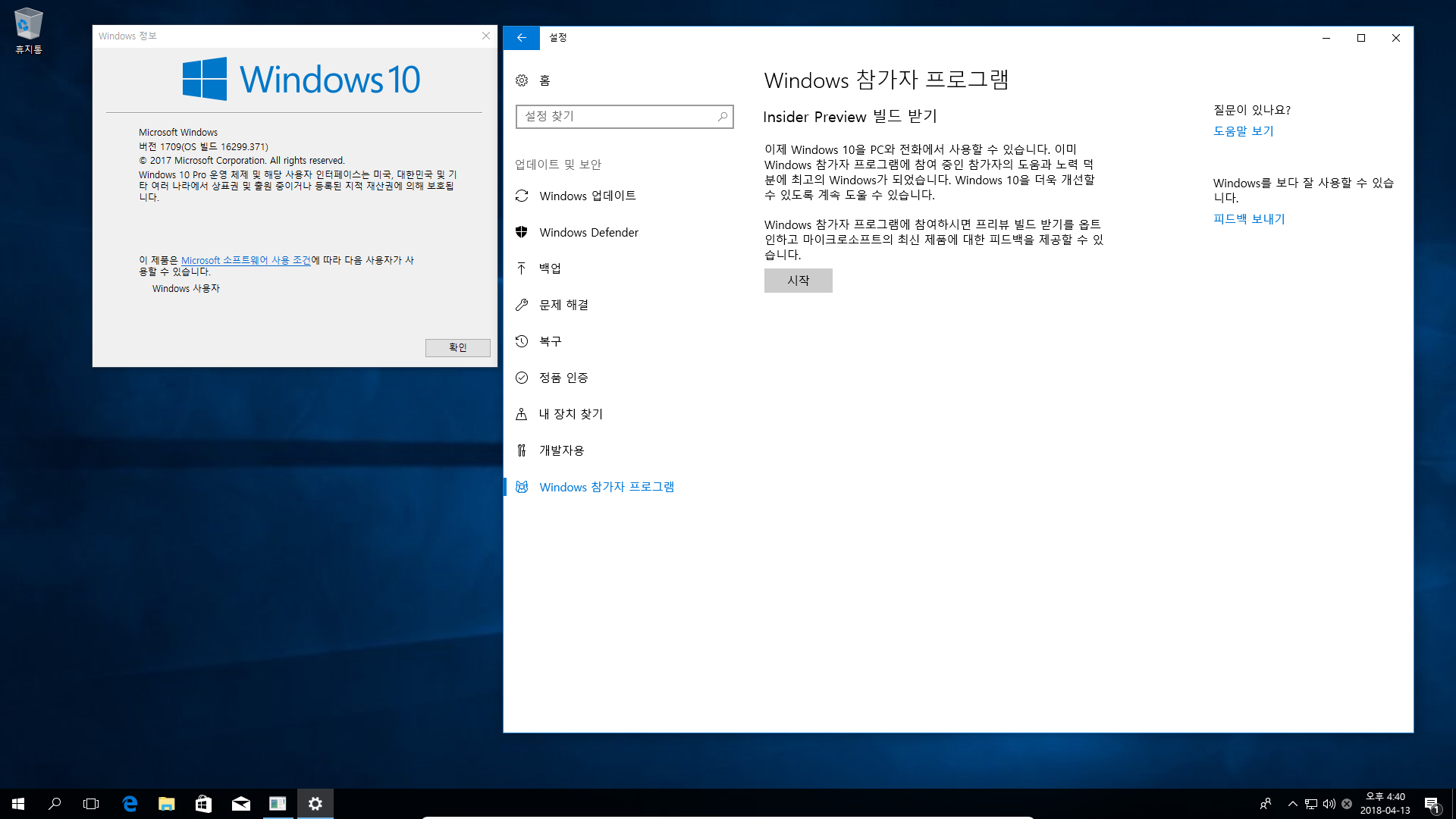Click the version 1709 build text
This screenshot has width=1456, height=819.
point(203,146)
